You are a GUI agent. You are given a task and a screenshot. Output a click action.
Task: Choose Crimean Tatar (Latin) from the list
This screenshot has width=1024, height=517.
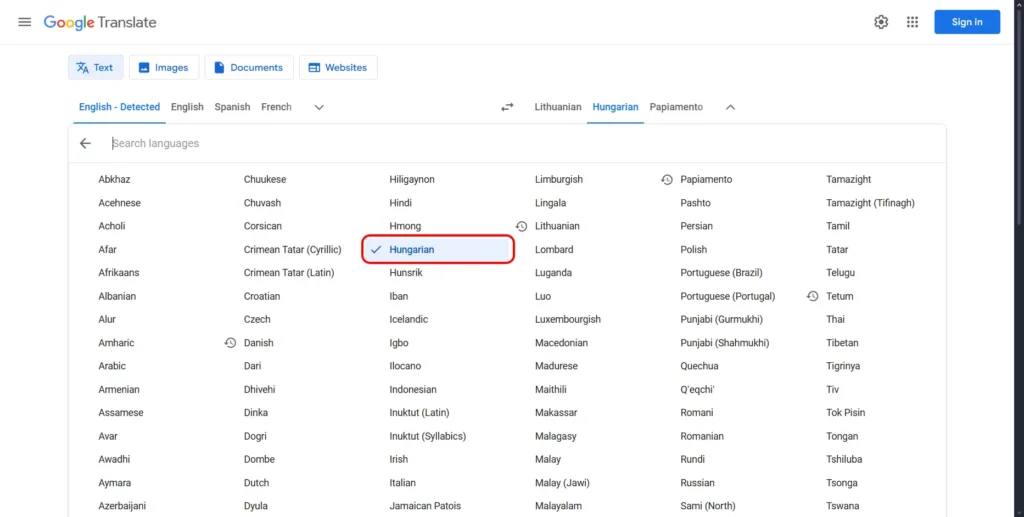(289, 273)
